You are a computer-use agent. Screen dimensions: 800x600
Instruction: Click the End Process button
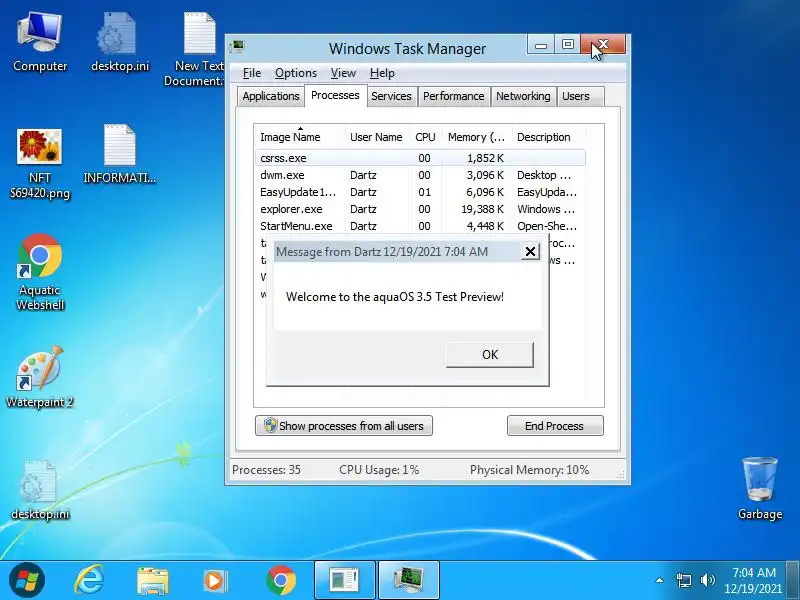click(x=555, y=426)
